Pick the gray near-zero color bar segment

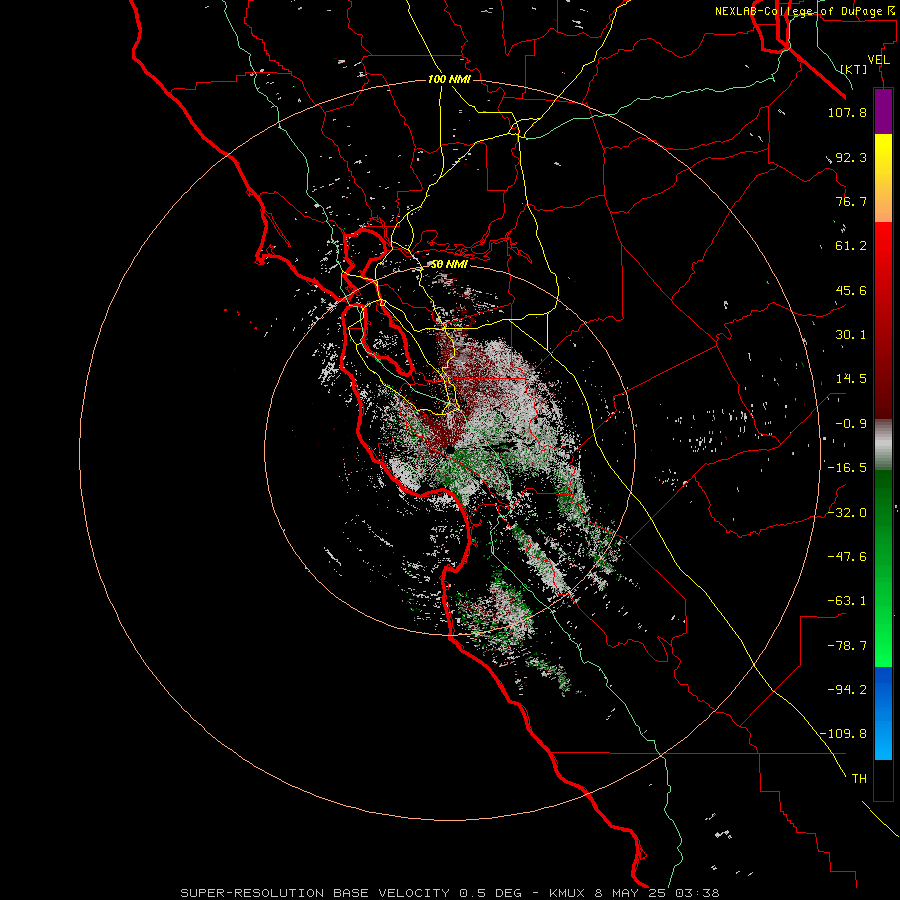click(883, 444)
